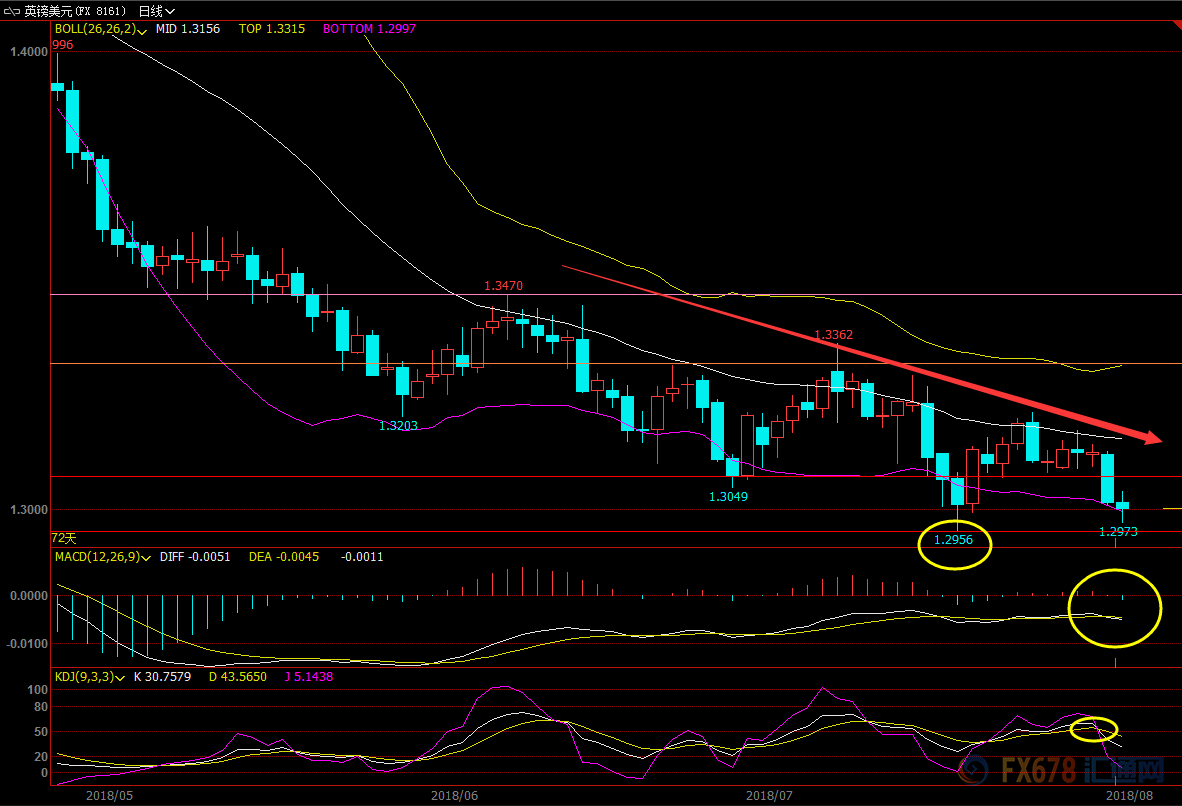1182x806 pixels.
Task: Open the 日线 timeframe dropdown
Action: pyautogui.click(x=156, y=11)
